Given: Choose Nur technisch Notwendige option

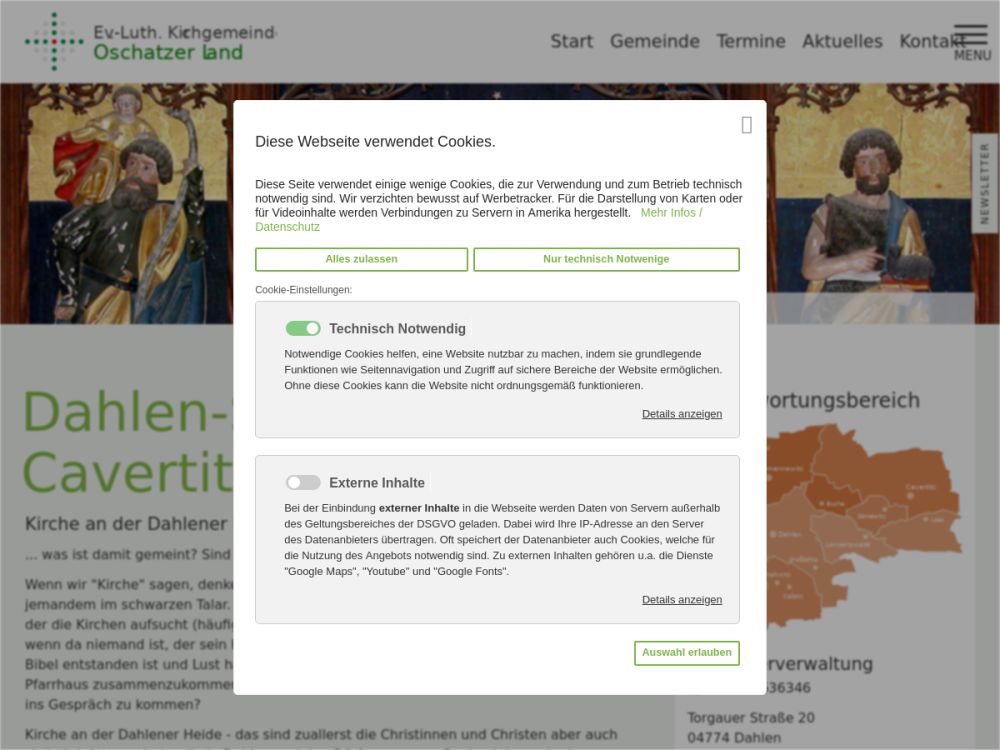Looking at the screenshot, I should click(606, 259).
